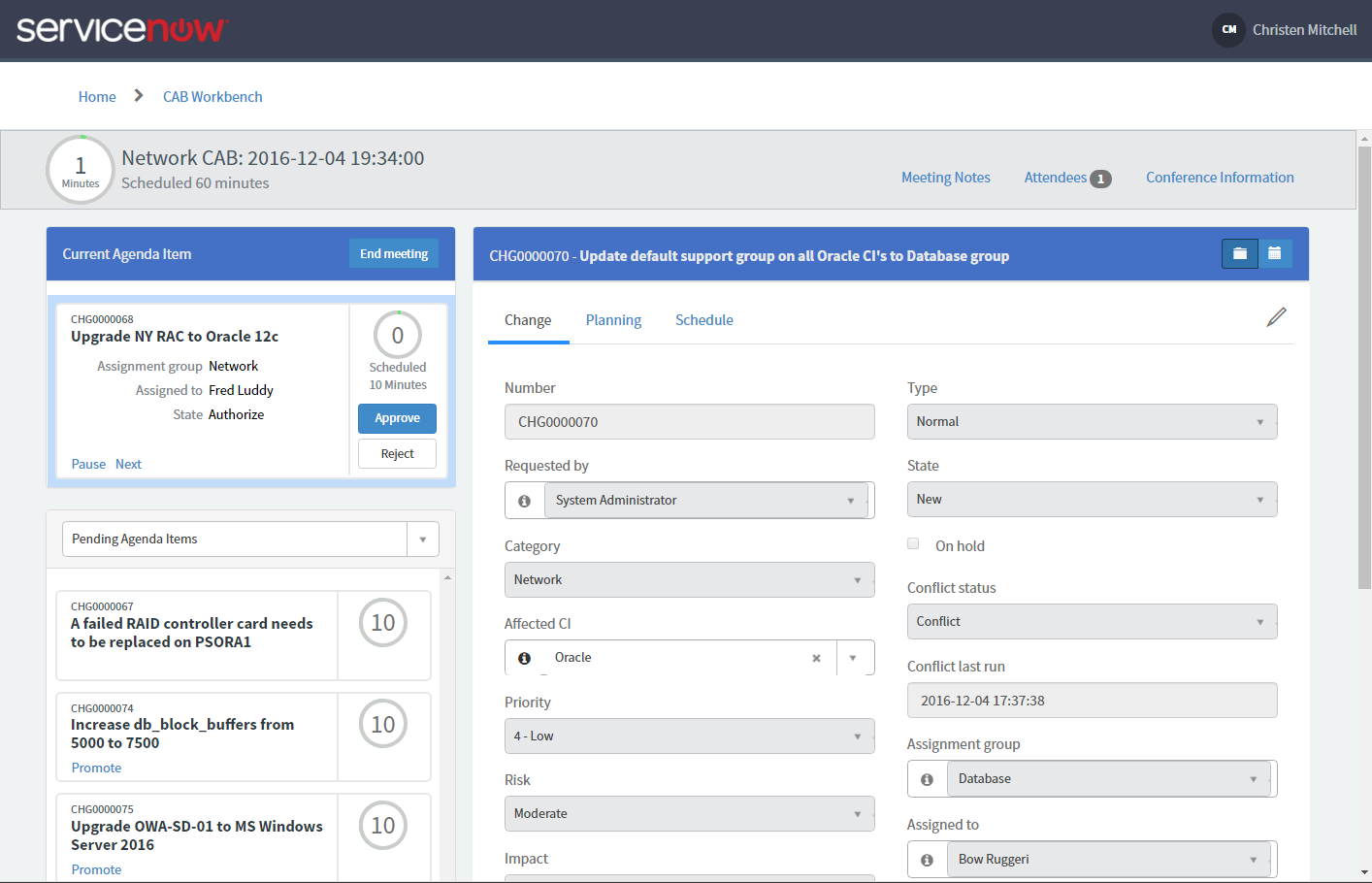This screenshot has width=1372, height=883.
Task: Open info icon beside Bow Ruggeri
Action: pyautogui.click(x=927, y=860)
